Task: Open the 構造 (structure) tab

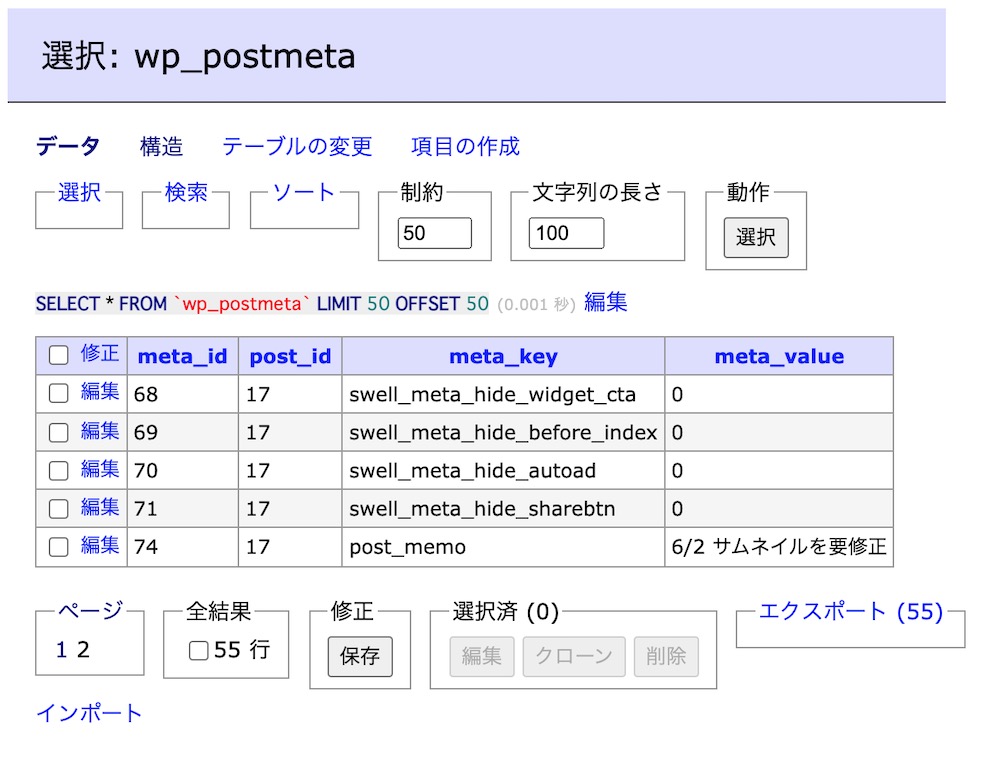Action: [x=161, y=147]
